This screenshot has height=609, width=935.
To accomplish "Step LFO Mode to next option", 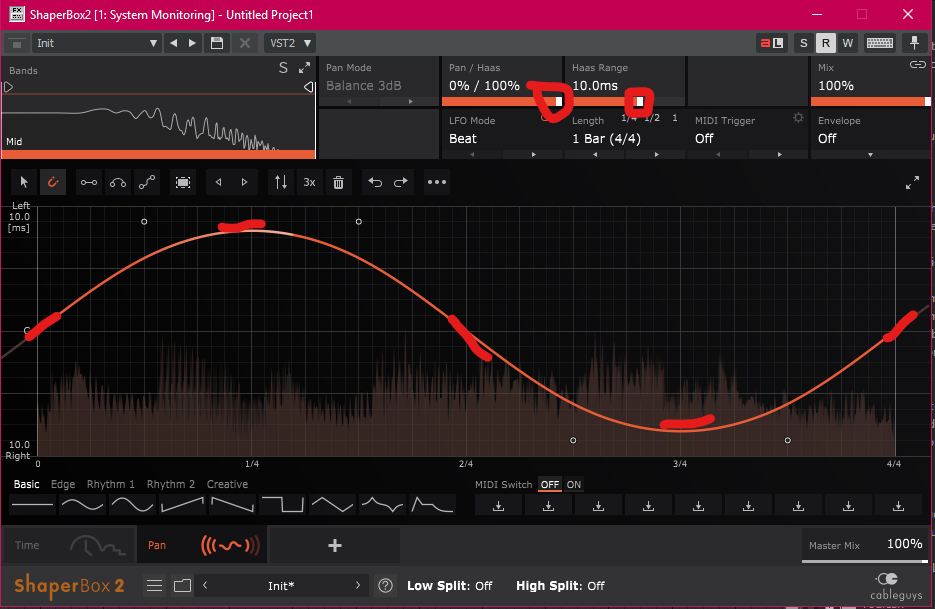I will pos(534,154).
